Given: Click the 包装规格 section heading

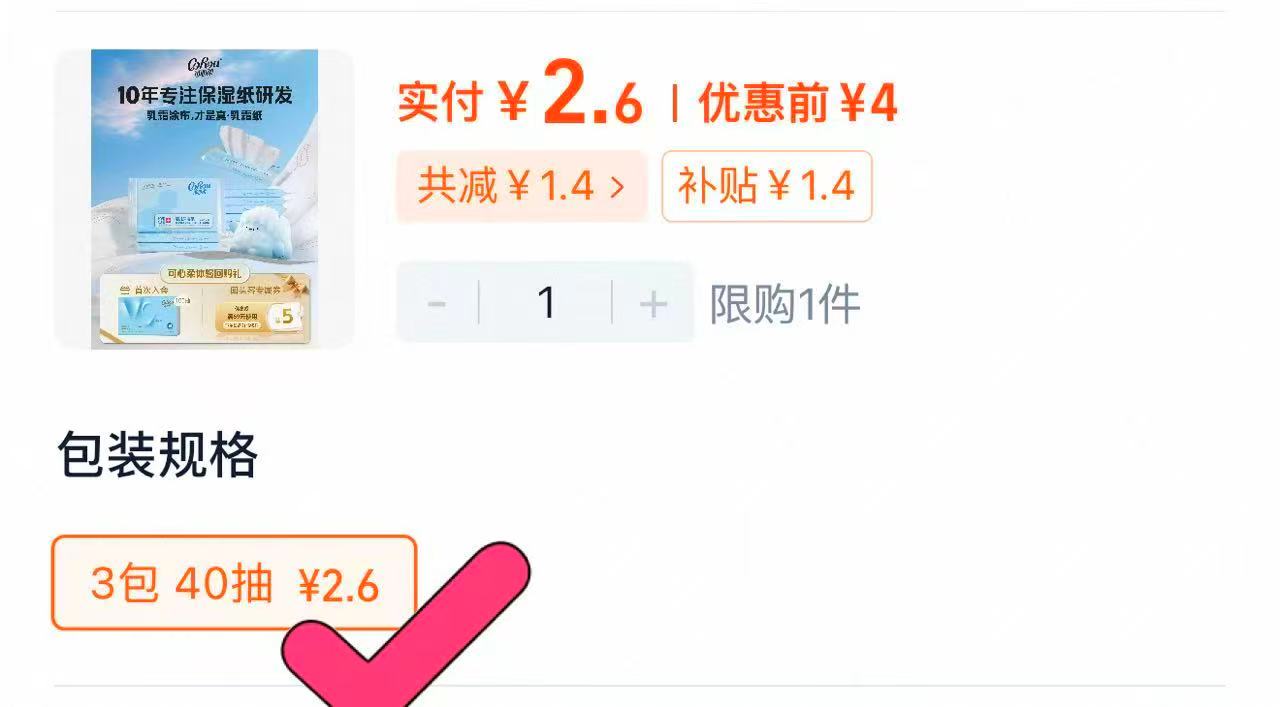Looking at the screenshot, I should [158, 456].
